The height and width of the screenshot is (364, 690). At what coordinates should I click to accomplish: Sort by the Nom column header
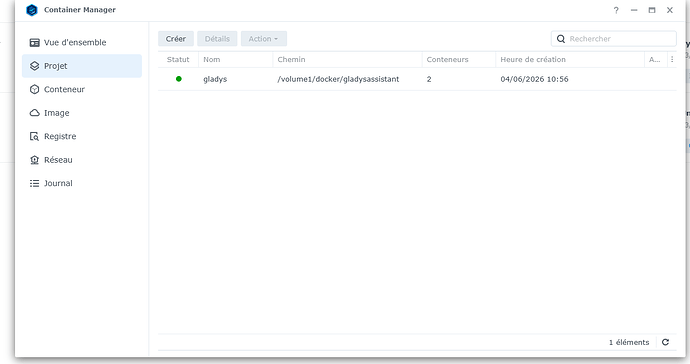click(235, 59)
